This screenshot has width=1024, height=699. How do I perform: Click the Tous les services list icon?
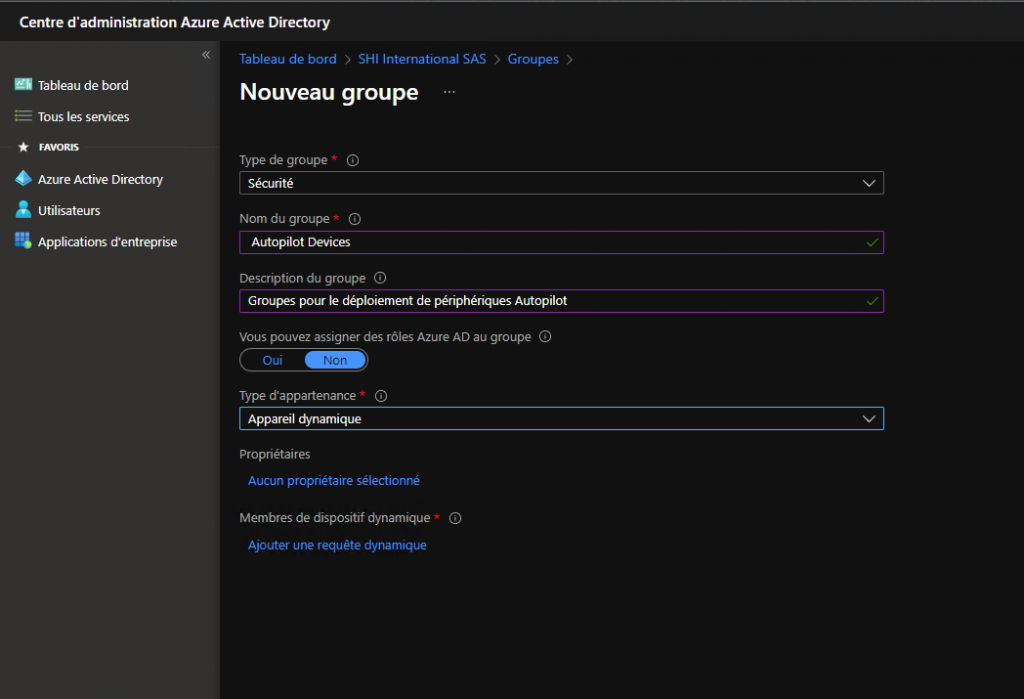(23, 116)
